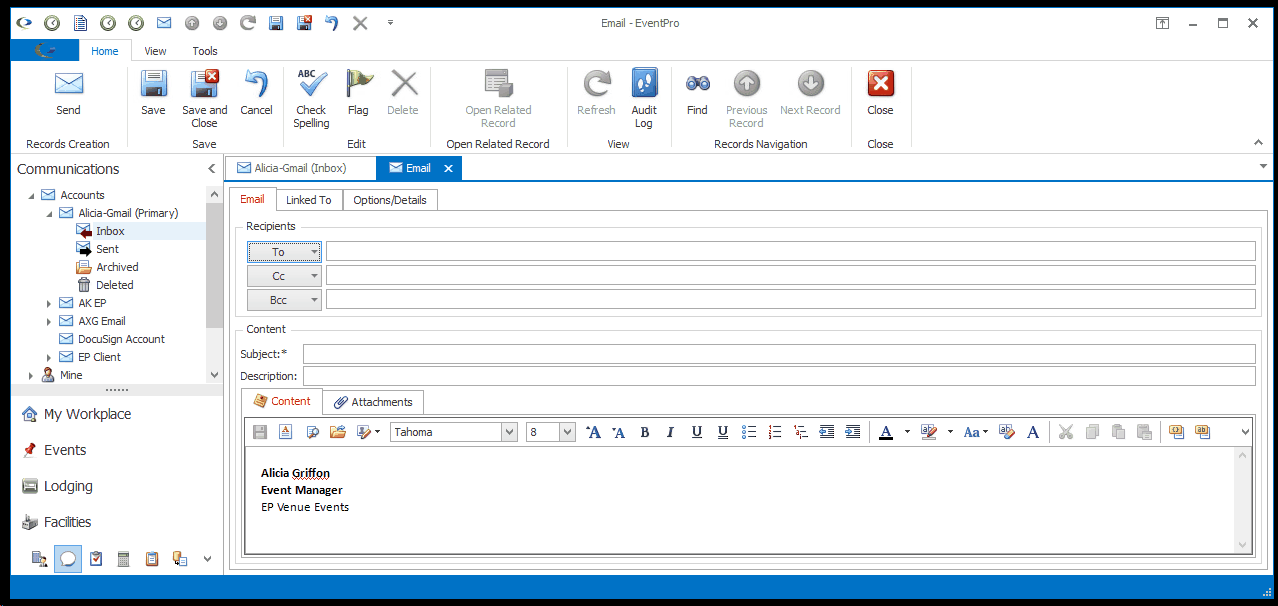Send the email from the ribbon
The width and height of the screenshot is (1278, 606).
coord(68,93)
